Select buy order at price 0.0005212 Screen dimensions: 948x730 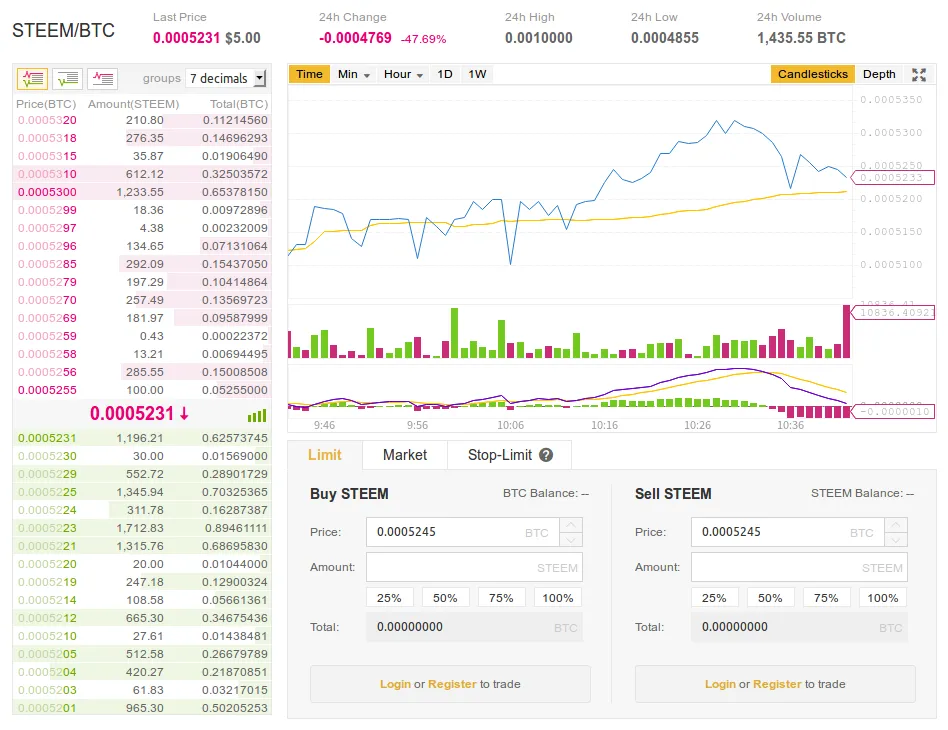coord(142,618)
